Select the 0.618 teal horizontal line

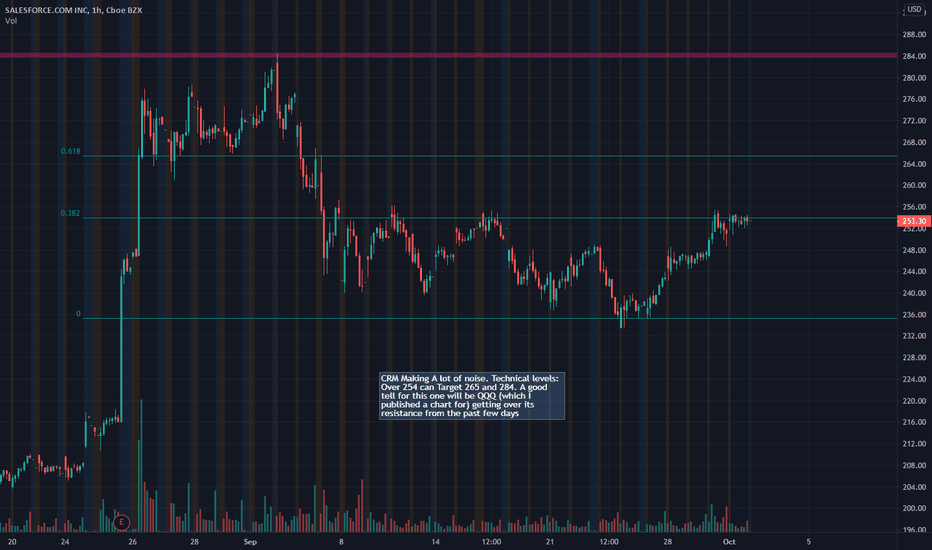pyautogui.click(x=490, y=156)
